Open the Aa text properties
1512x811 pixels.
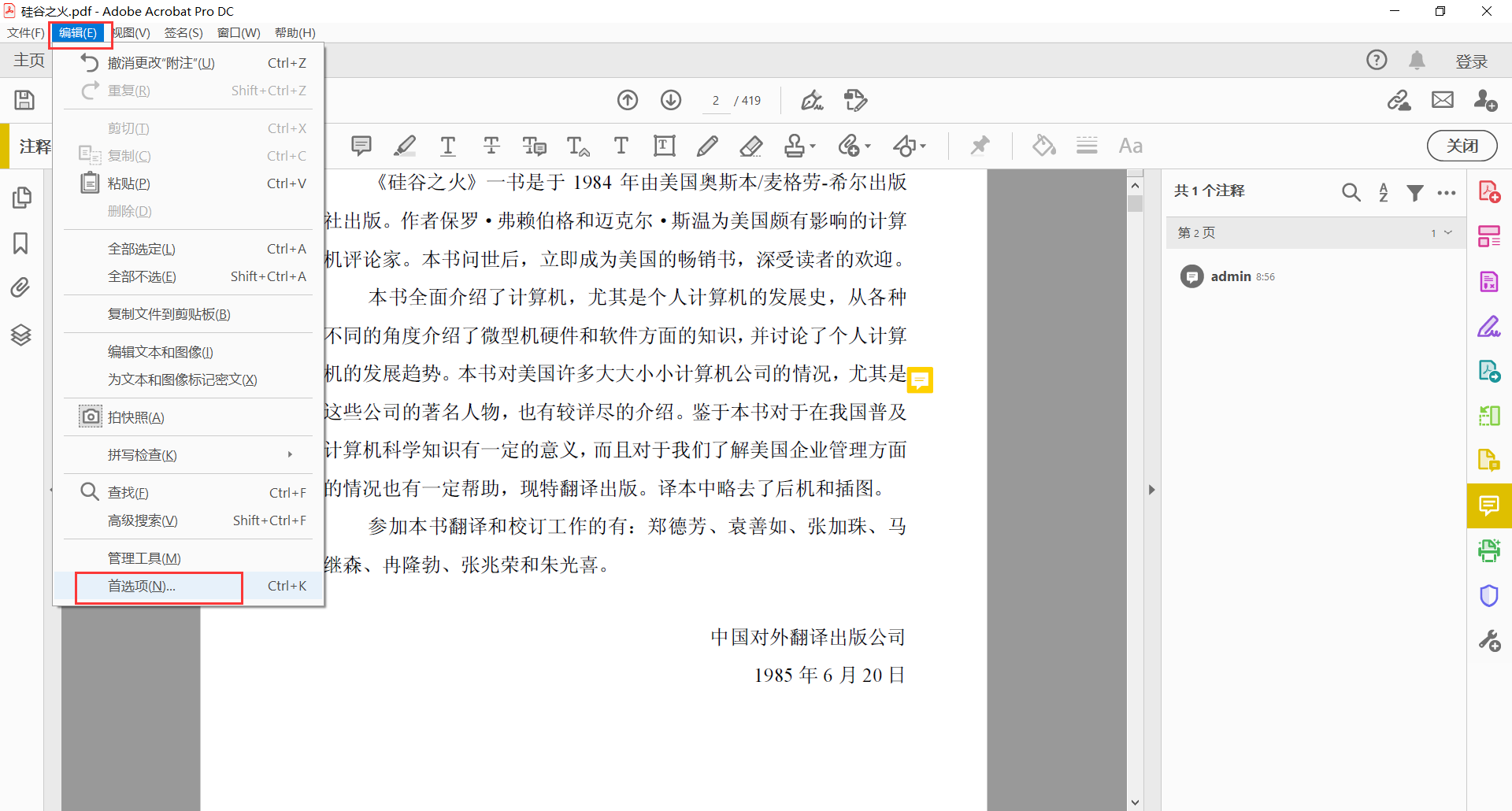(1131, 146)
